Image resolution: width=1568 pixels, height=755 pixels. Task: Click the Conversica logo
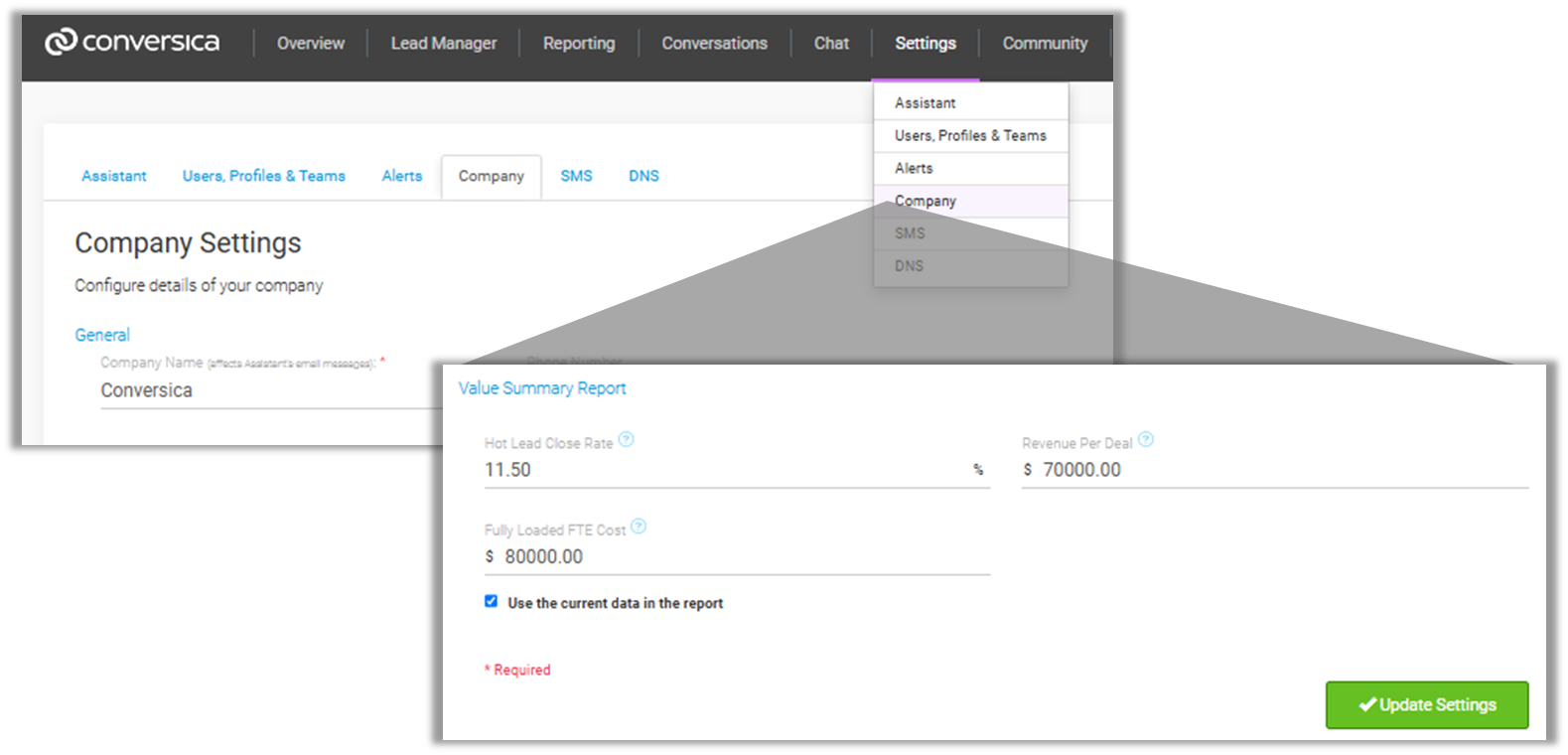132,42
